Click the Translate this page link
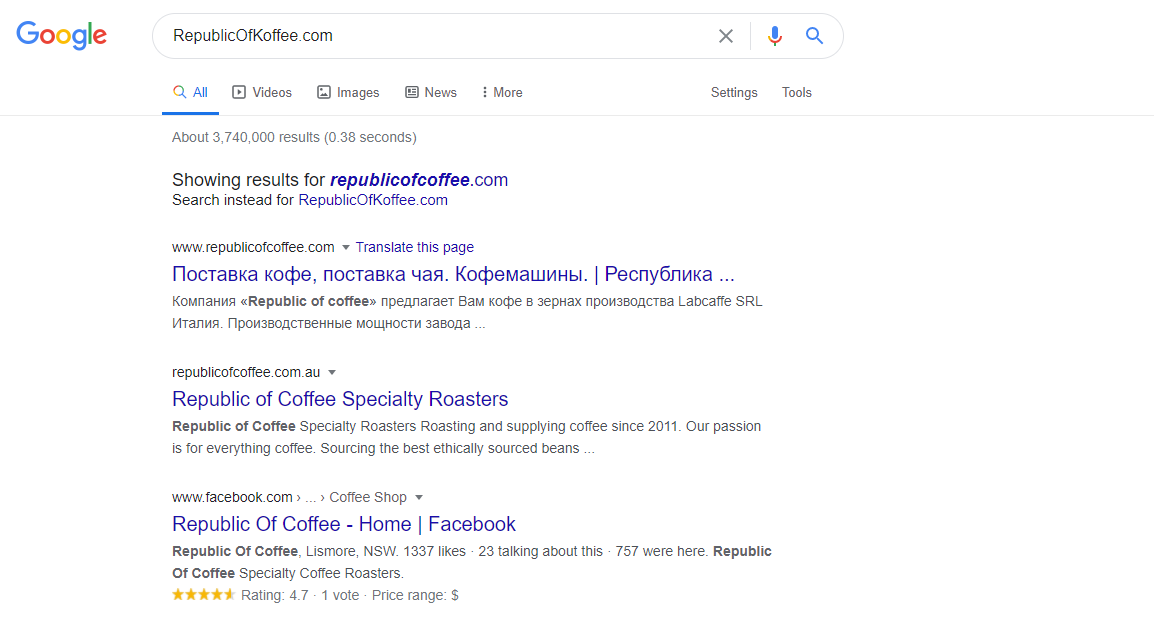 (414, 247)
